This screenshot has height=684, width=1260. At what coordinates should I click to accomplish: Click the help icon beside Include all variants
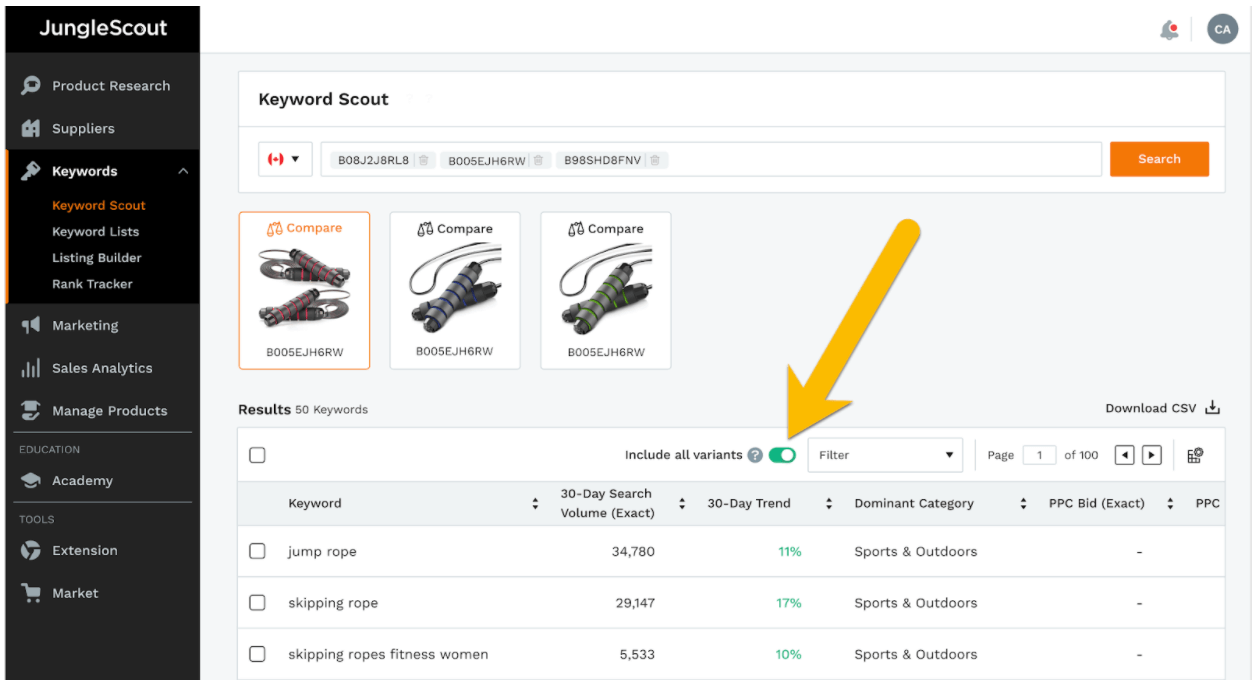(755, 455)
